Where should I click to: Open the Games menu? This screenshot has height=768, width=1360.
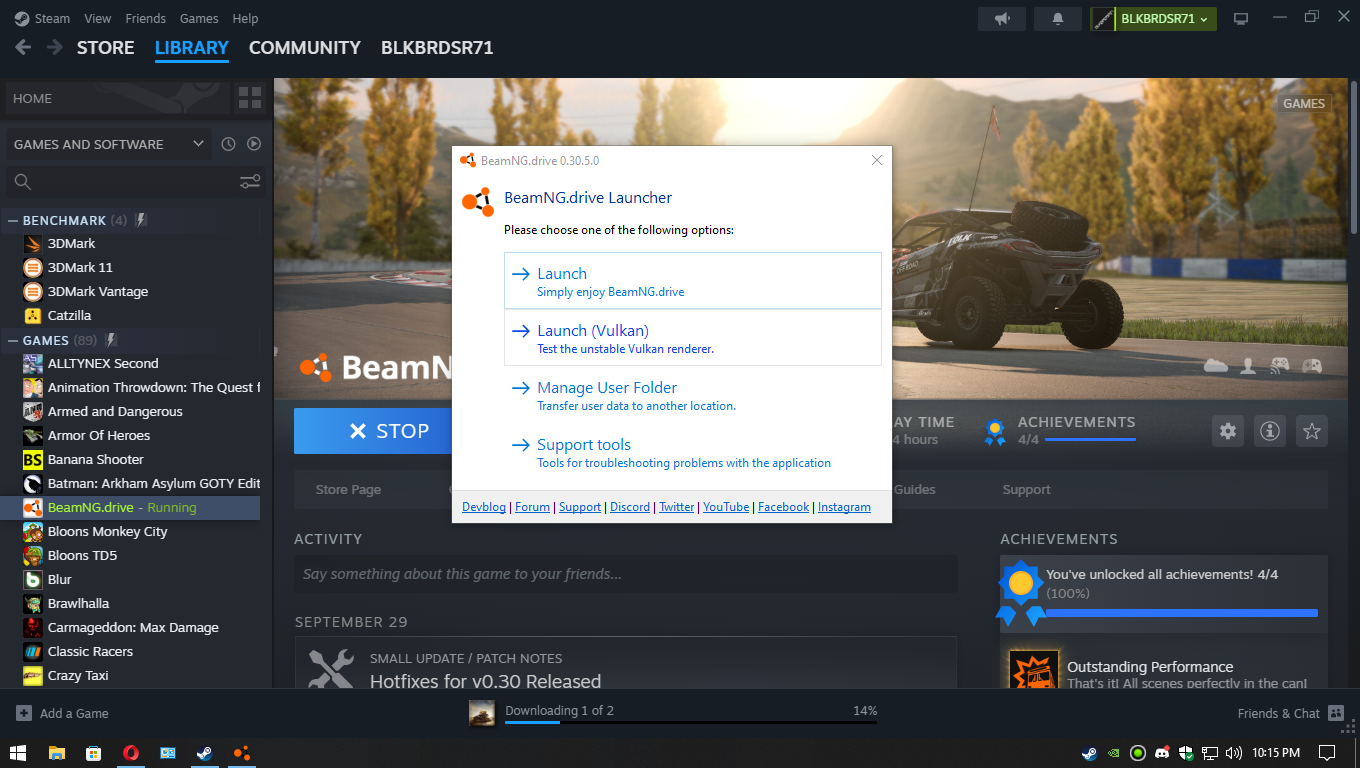click(x=199, y=18)
